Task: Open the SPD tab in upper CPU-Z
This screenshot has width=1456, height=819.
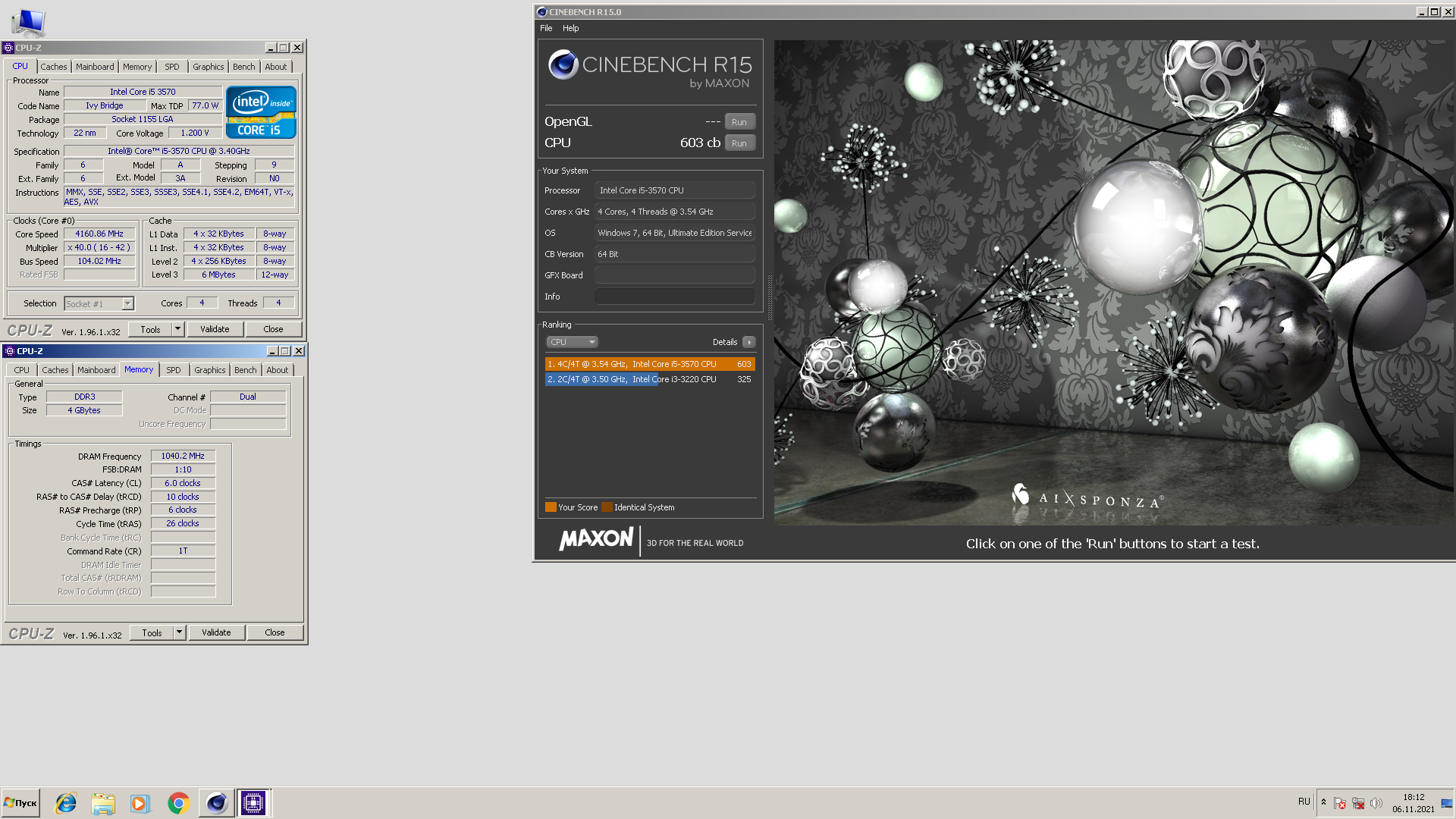Action: point(172,67)
